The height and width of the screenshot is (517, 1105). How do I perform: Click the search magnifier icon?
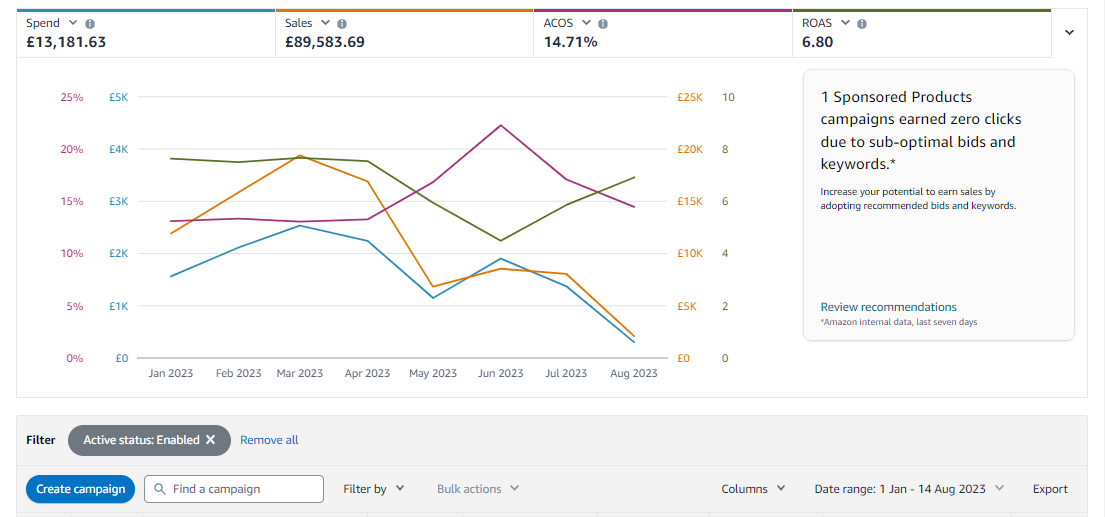(160, 489)
